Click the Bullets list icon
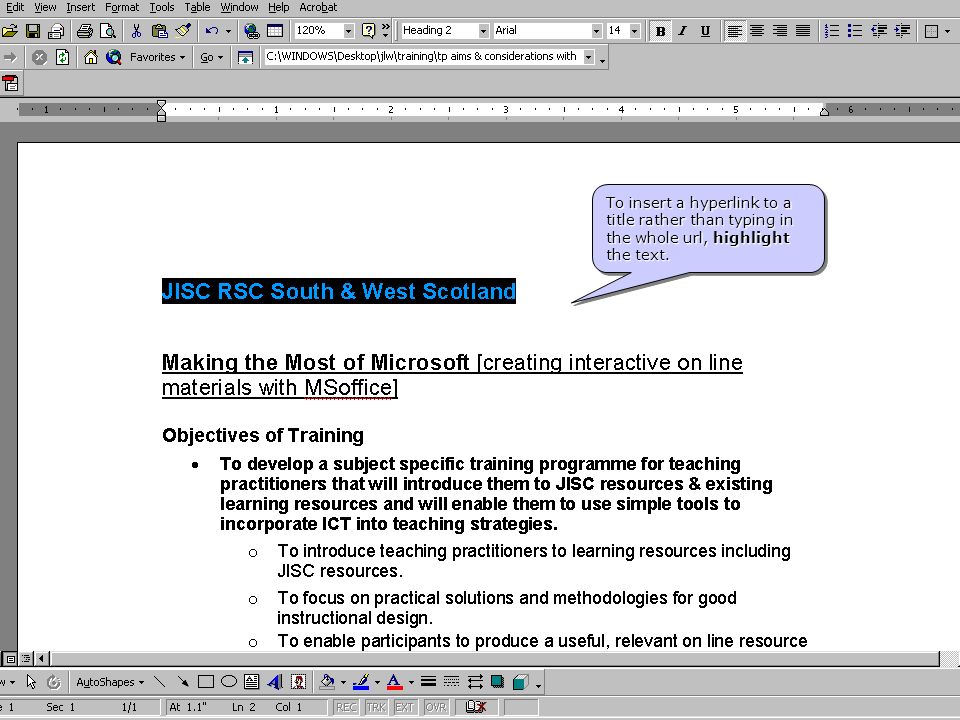Screen dimensions: 960x720 [855, 31]
